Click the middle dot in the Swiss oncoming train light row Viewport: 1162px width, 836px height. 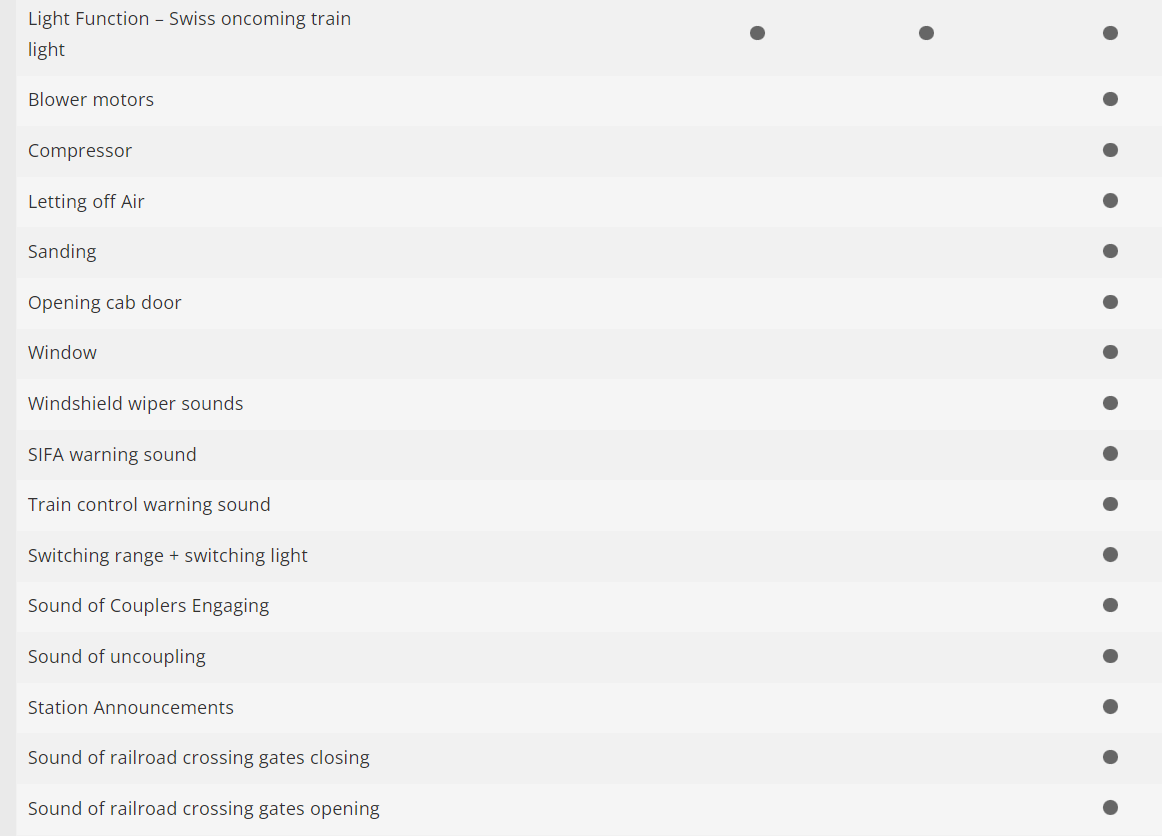(x=926, y=33)
